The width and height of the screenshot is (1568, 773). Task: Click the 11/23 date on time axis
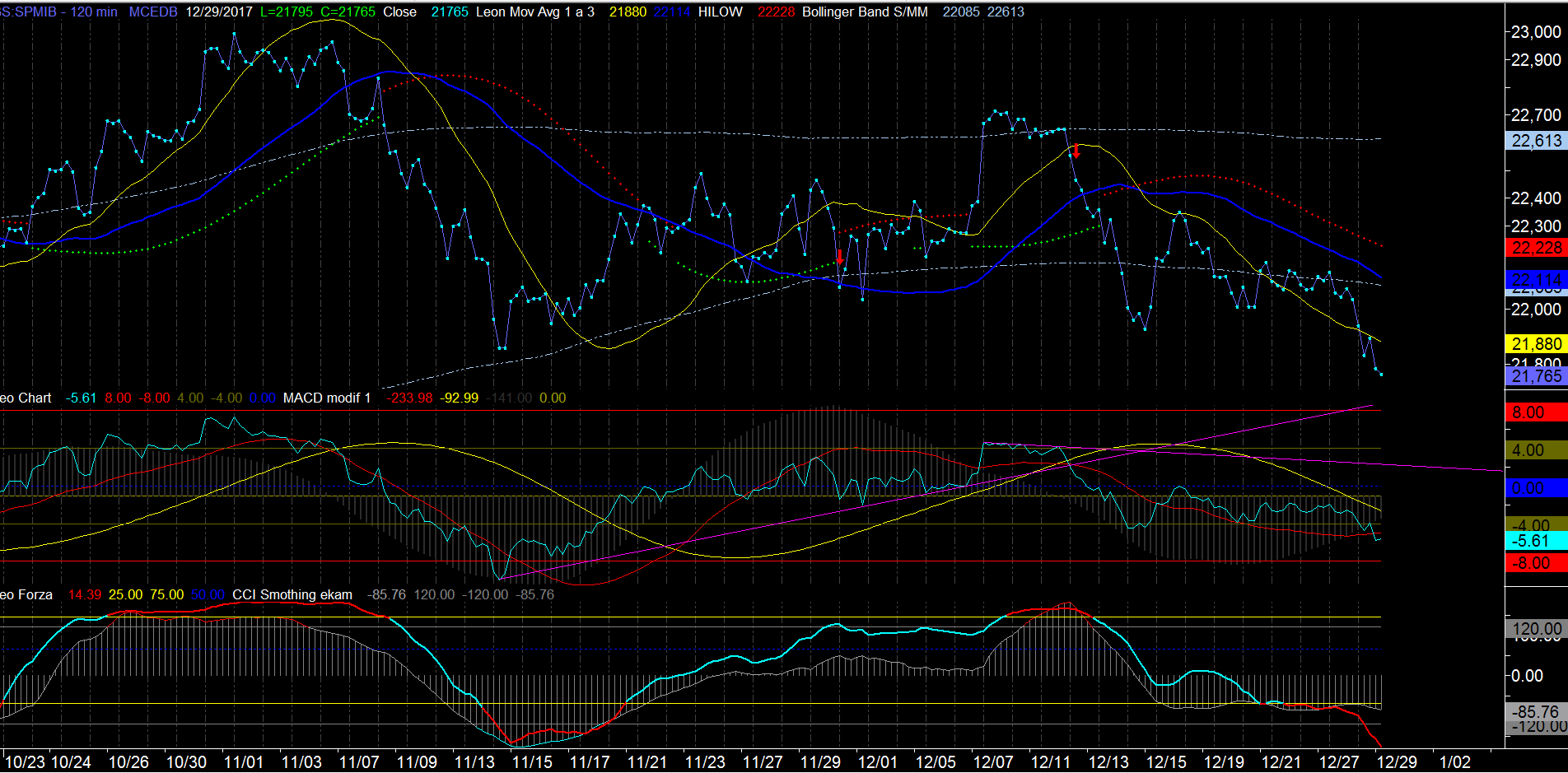click(x=705, y=762)
